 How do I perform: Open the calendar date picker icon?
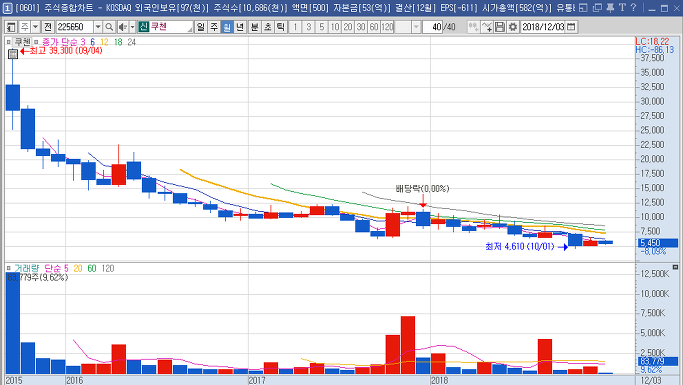[x=571, y=27]
